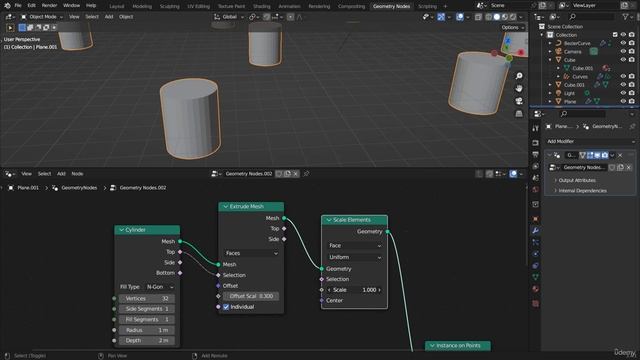This screenshot has width=640, height=360.
Task: Select material preview shading icon
Action: (x=505, y=17)
